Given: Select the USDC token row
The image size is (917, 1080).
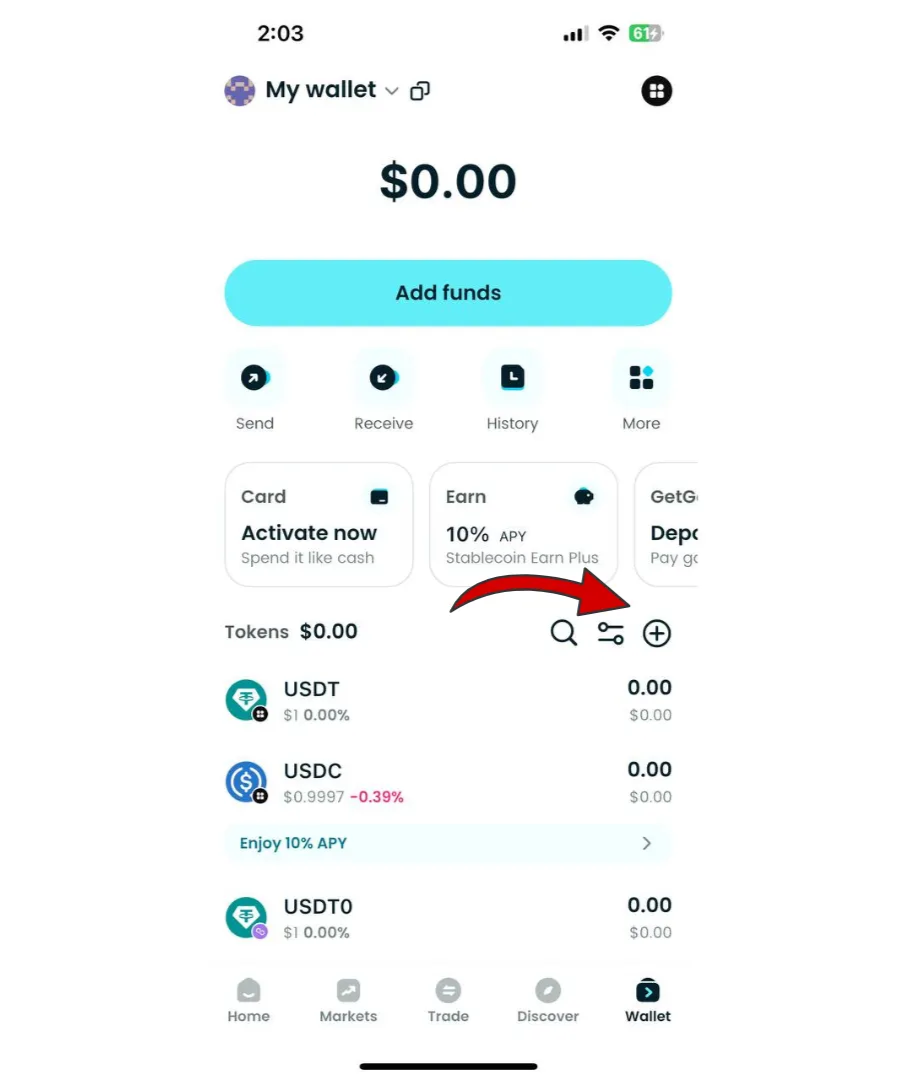Looking at the screenshot, I should coord(448,782).
